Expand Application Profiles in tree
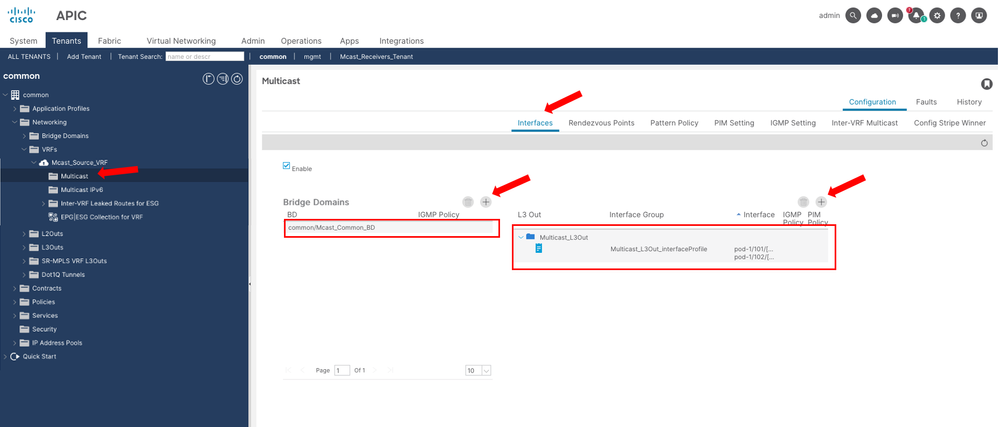This screenshot has height=427, width=999. [15, 108]
